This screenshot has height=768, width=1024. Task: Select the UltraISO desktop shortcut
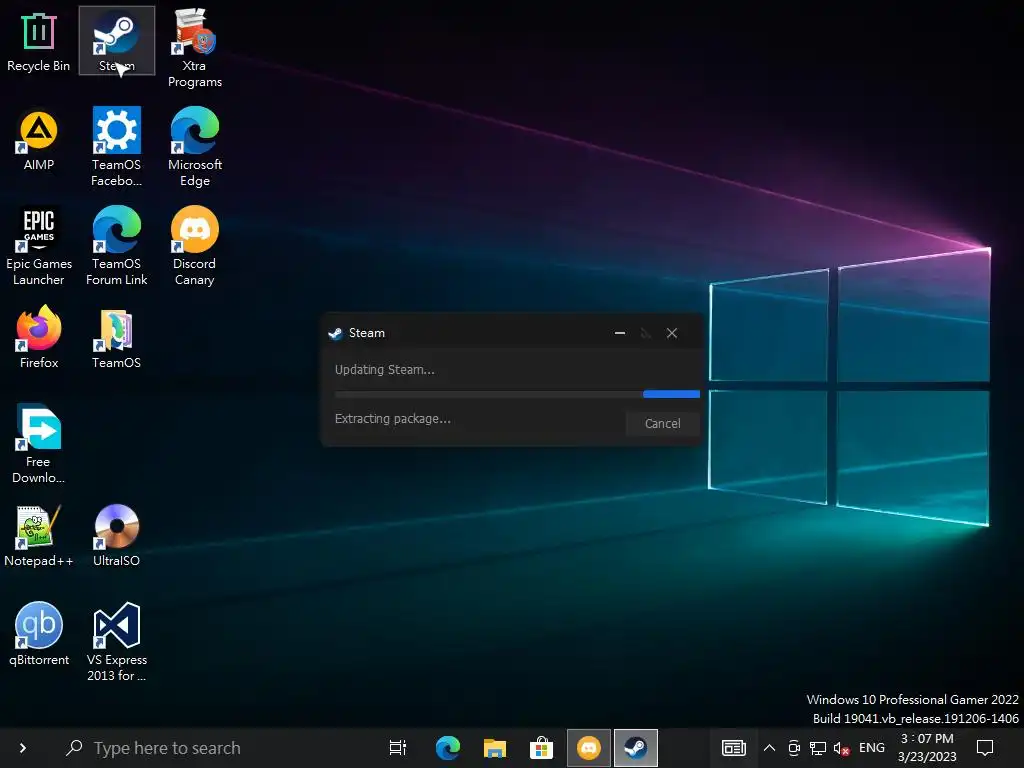(x=116, y=536)
